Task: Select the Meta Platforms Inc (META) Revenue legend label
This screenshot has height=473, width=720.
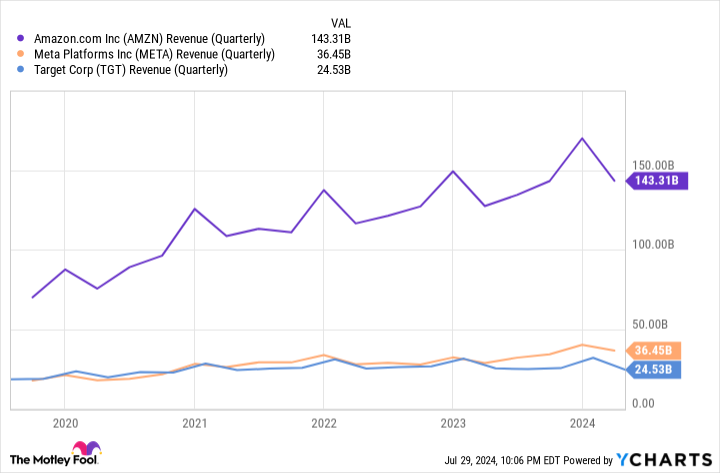Action: coord(154,55)
